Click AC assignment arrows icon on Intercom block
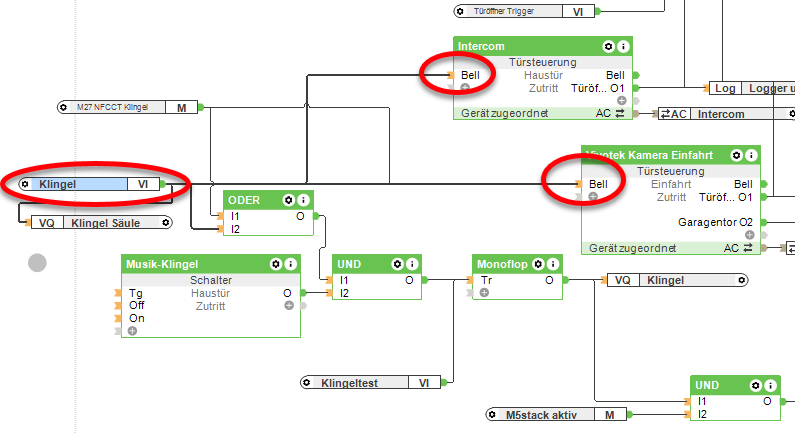795x434 pixels. pos(620,114)
